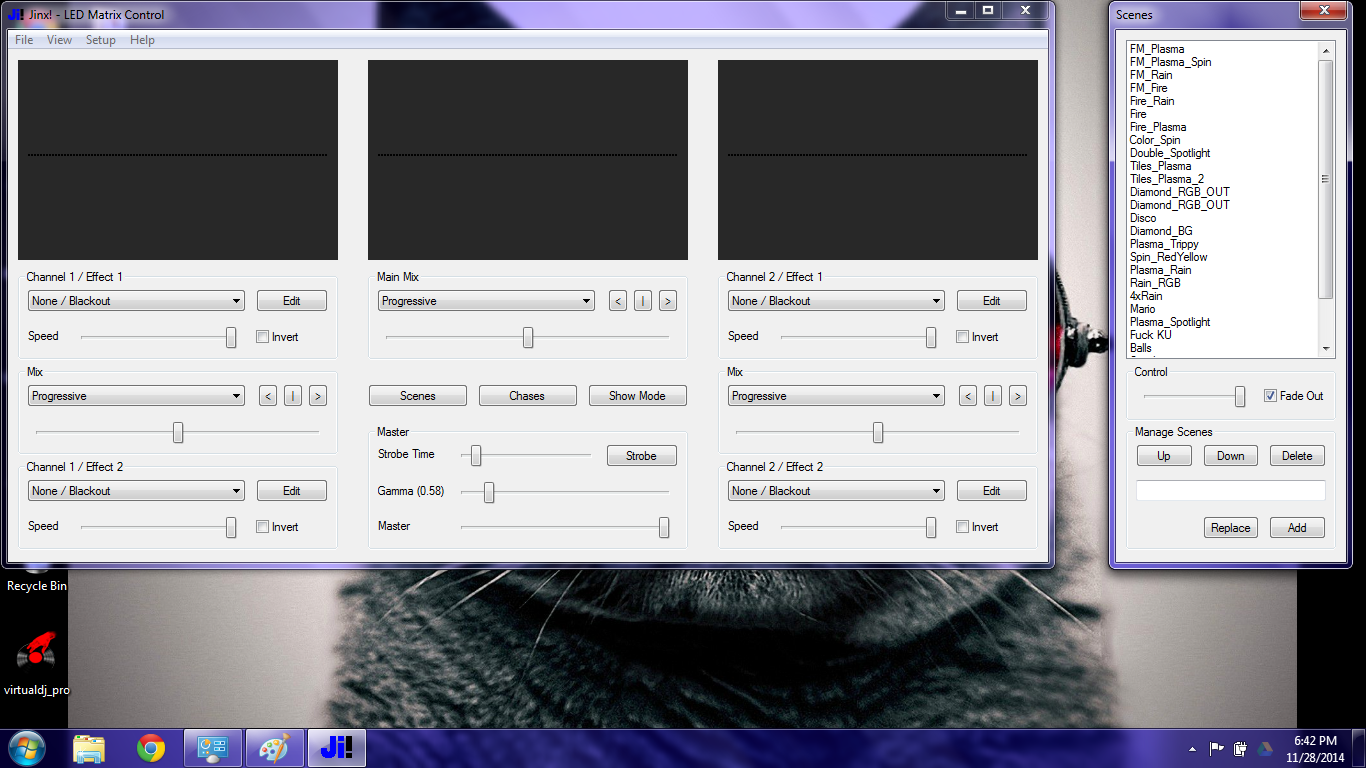1366x768 pixels.
Task: Open Channel 2 Effect 2 effect dropdown
Action: 836,491
